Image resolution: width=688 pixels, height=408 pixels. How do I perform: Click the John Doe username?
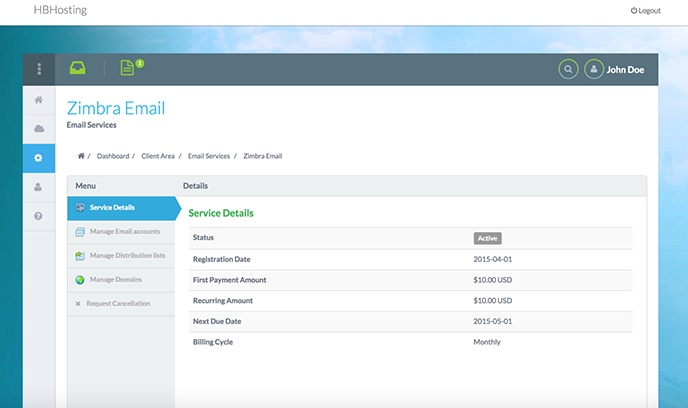pos(625,70)
